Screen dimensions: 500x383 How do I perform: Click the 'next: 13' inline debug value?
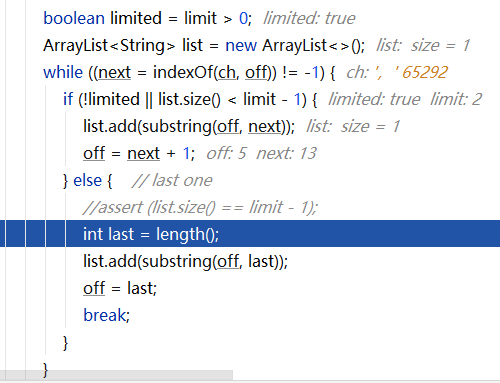pos(286,153)
